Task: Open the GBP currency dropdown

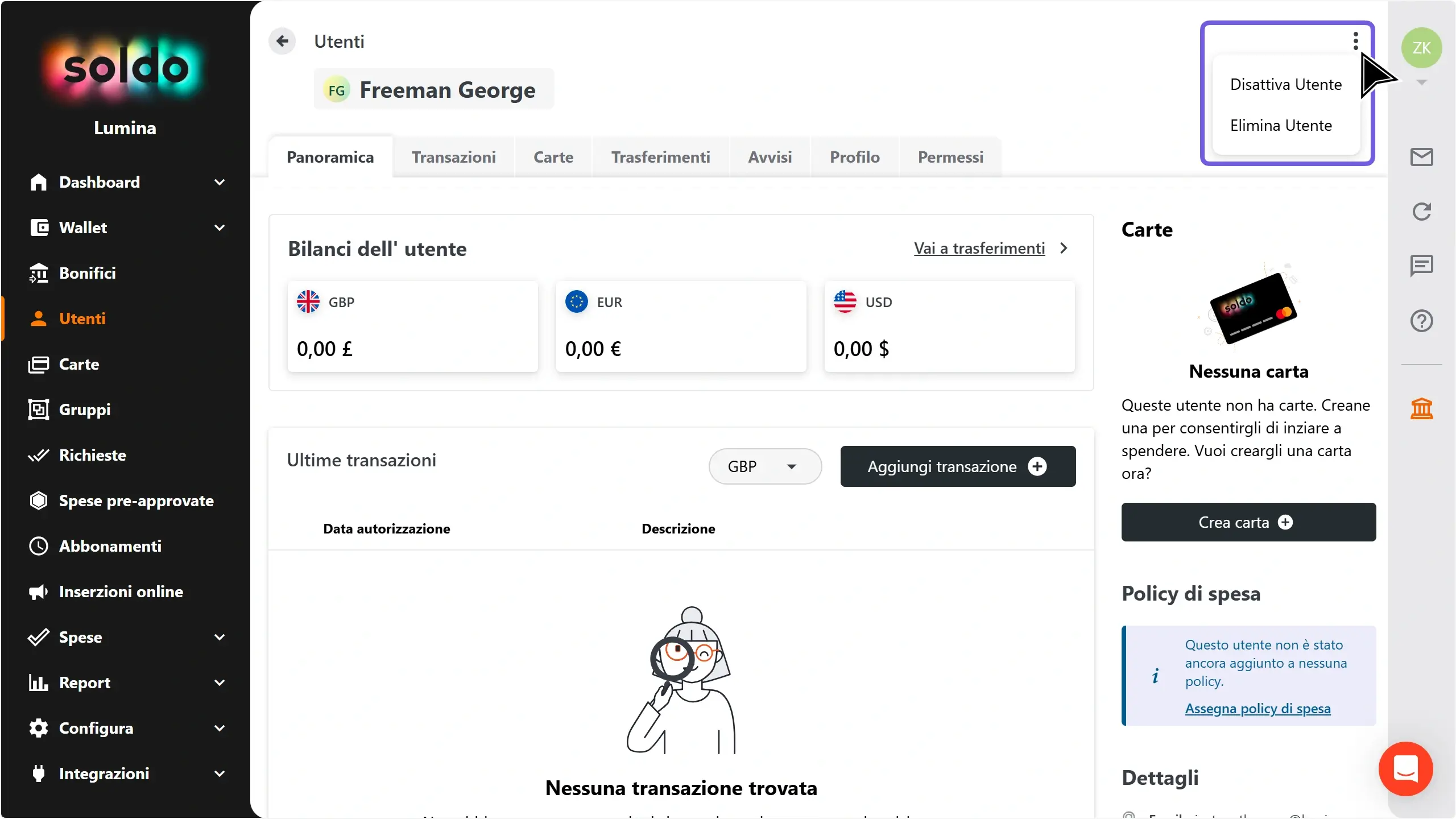Action: (x=765, y=466)
